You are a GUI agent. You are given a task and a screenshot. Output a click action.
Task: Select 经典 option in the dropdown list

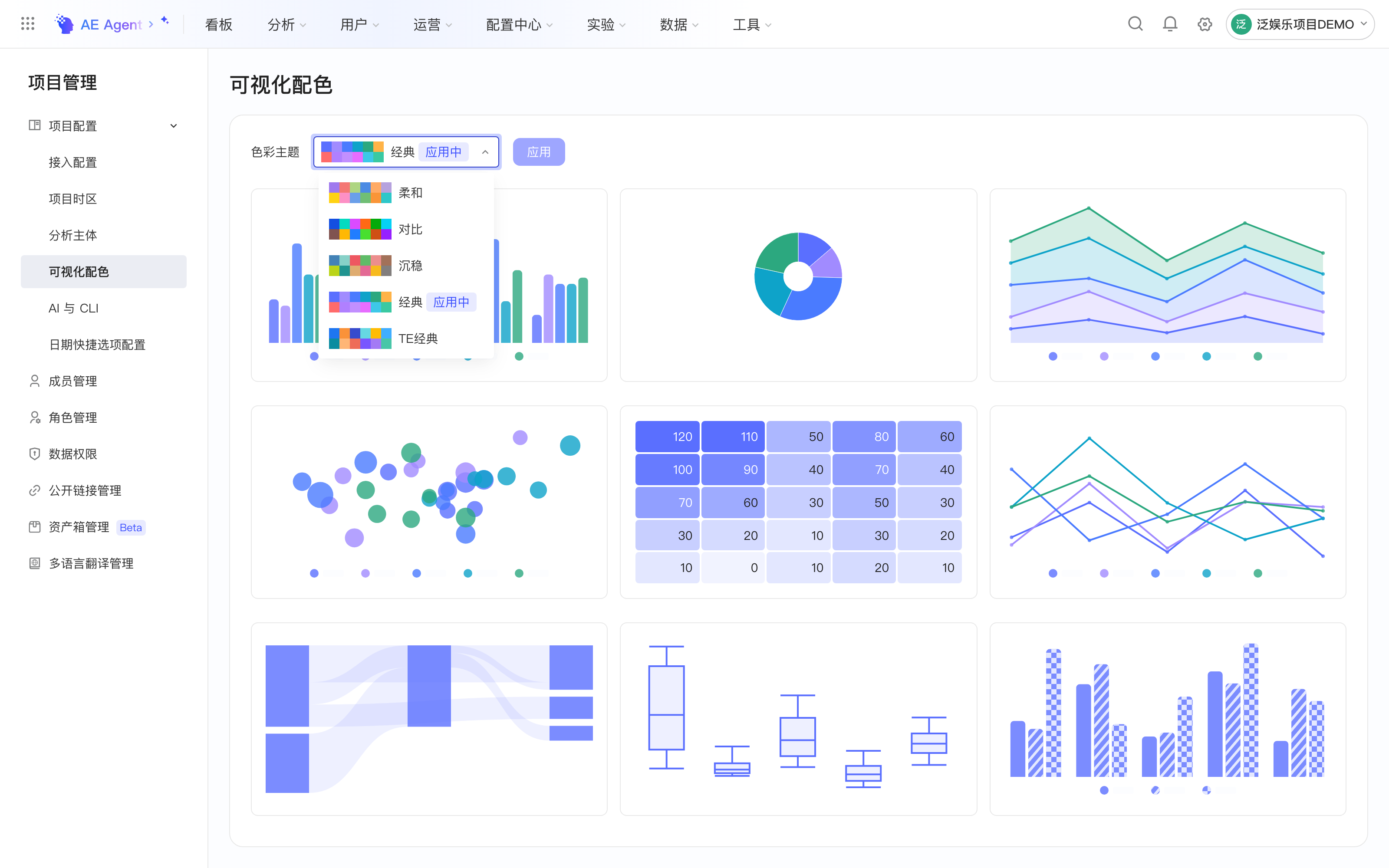pyautogui.click(x=406, y=302)
